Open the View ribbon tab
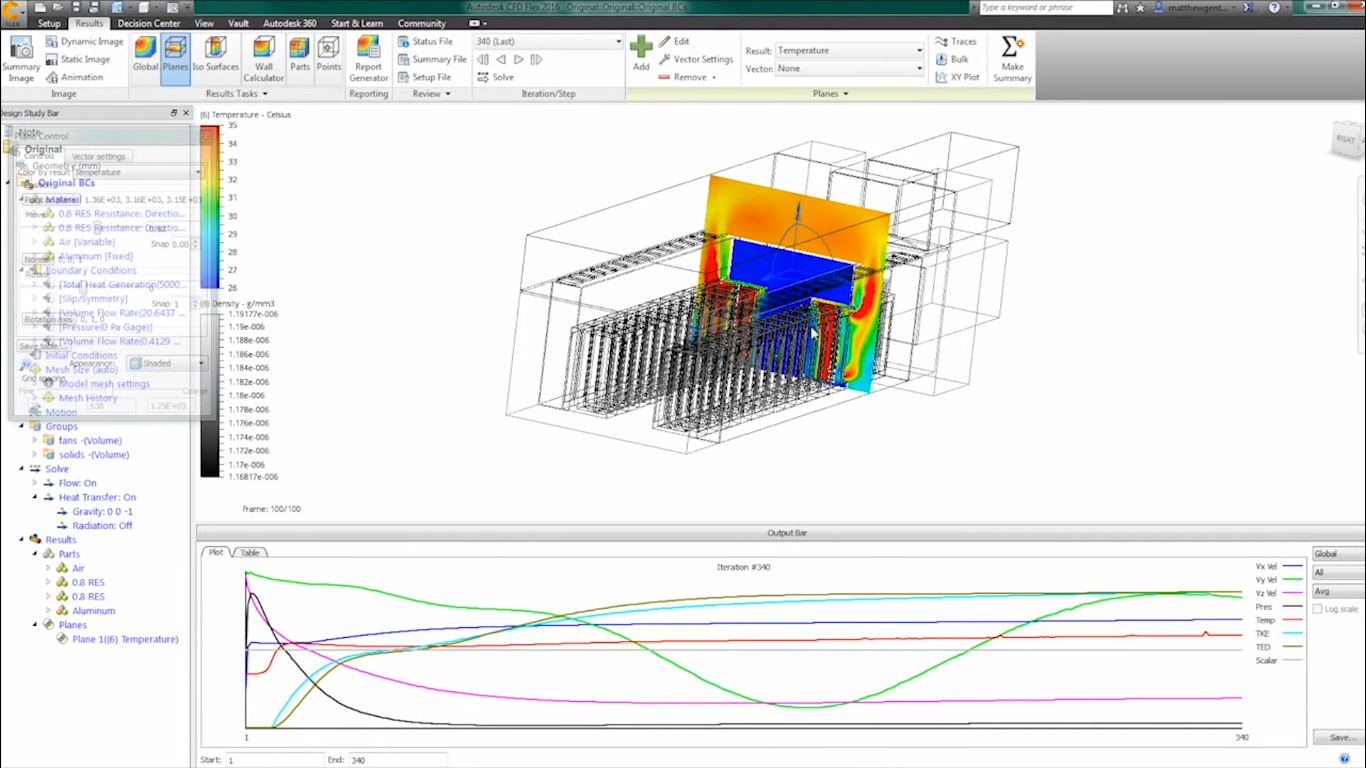 [x=204, y=23]
